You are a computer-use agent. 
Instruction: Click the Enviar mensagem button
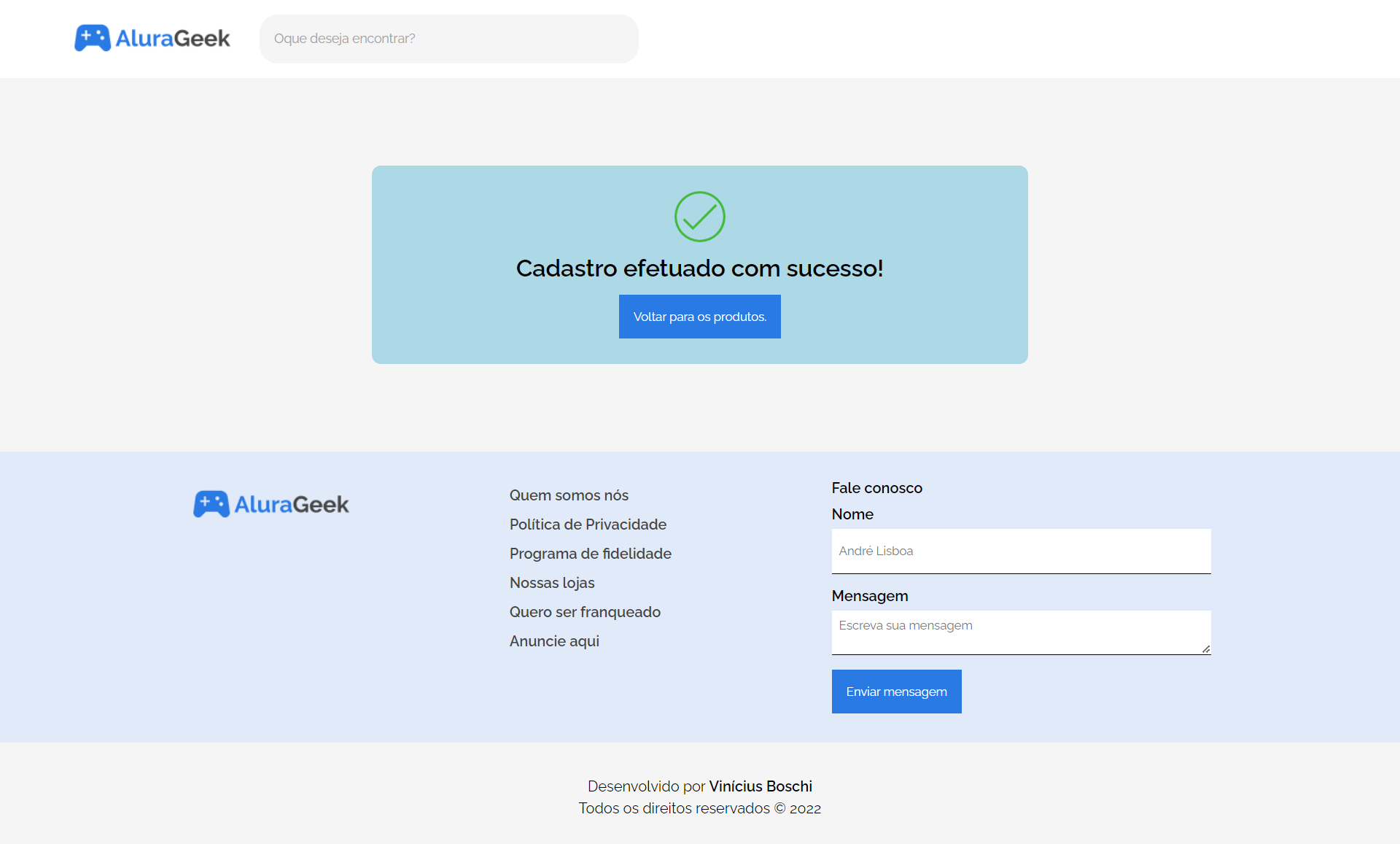896,691
